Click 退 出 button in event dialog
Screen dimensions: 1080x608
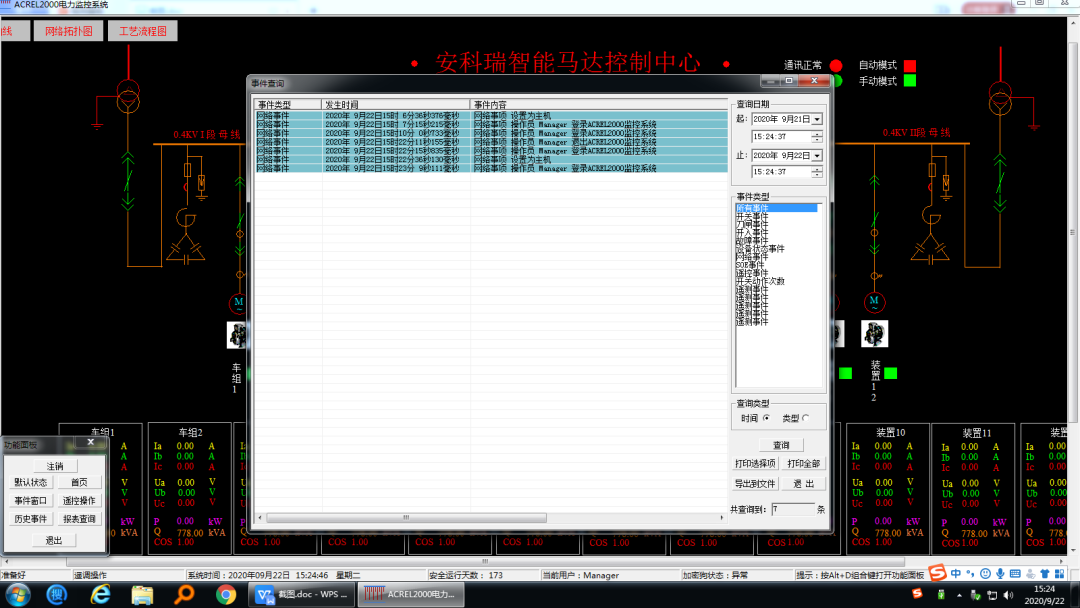[803, 484]
